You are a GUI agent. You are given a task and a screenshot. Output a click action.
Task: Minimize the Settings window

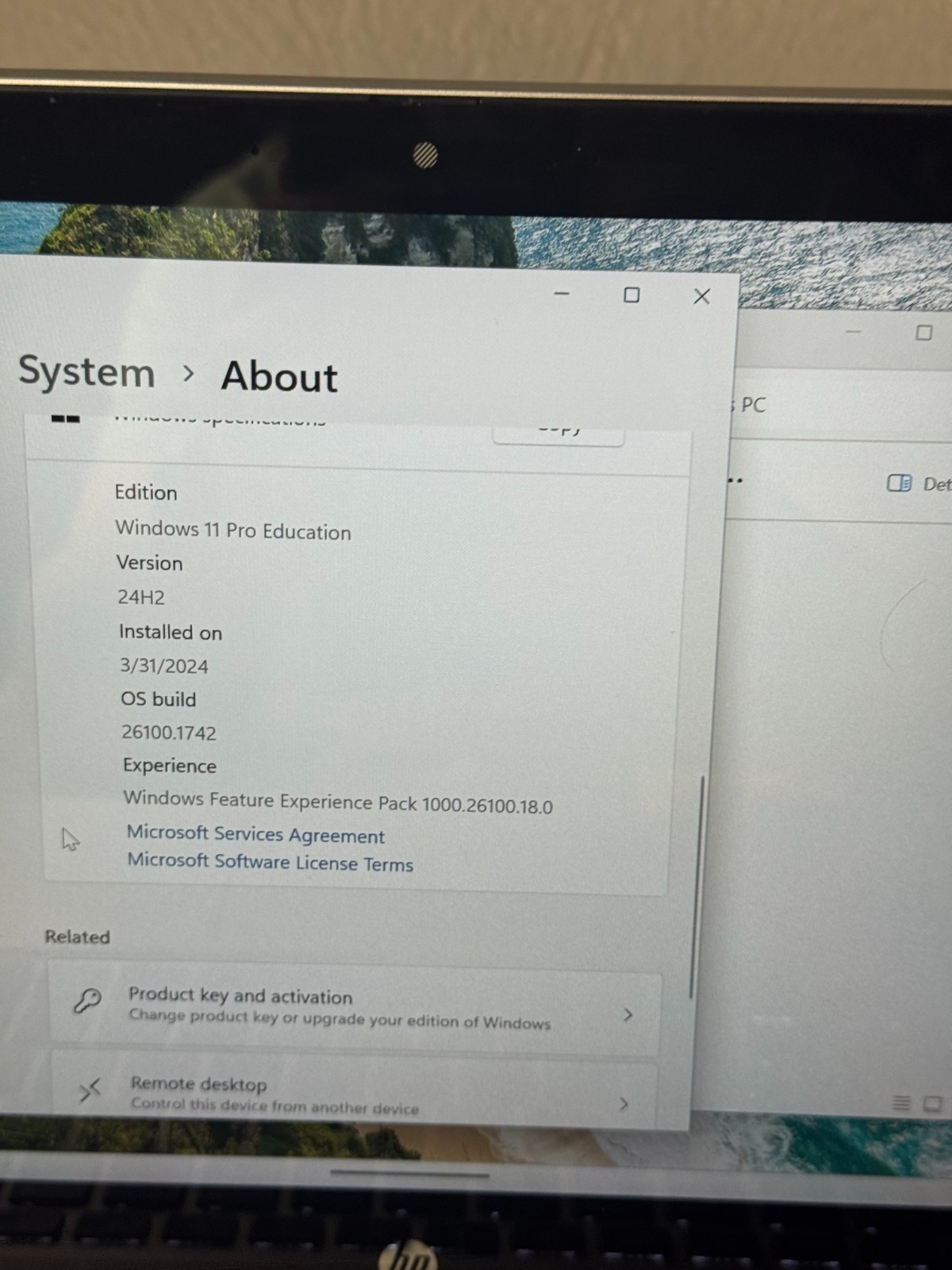[x=562, y=294]
